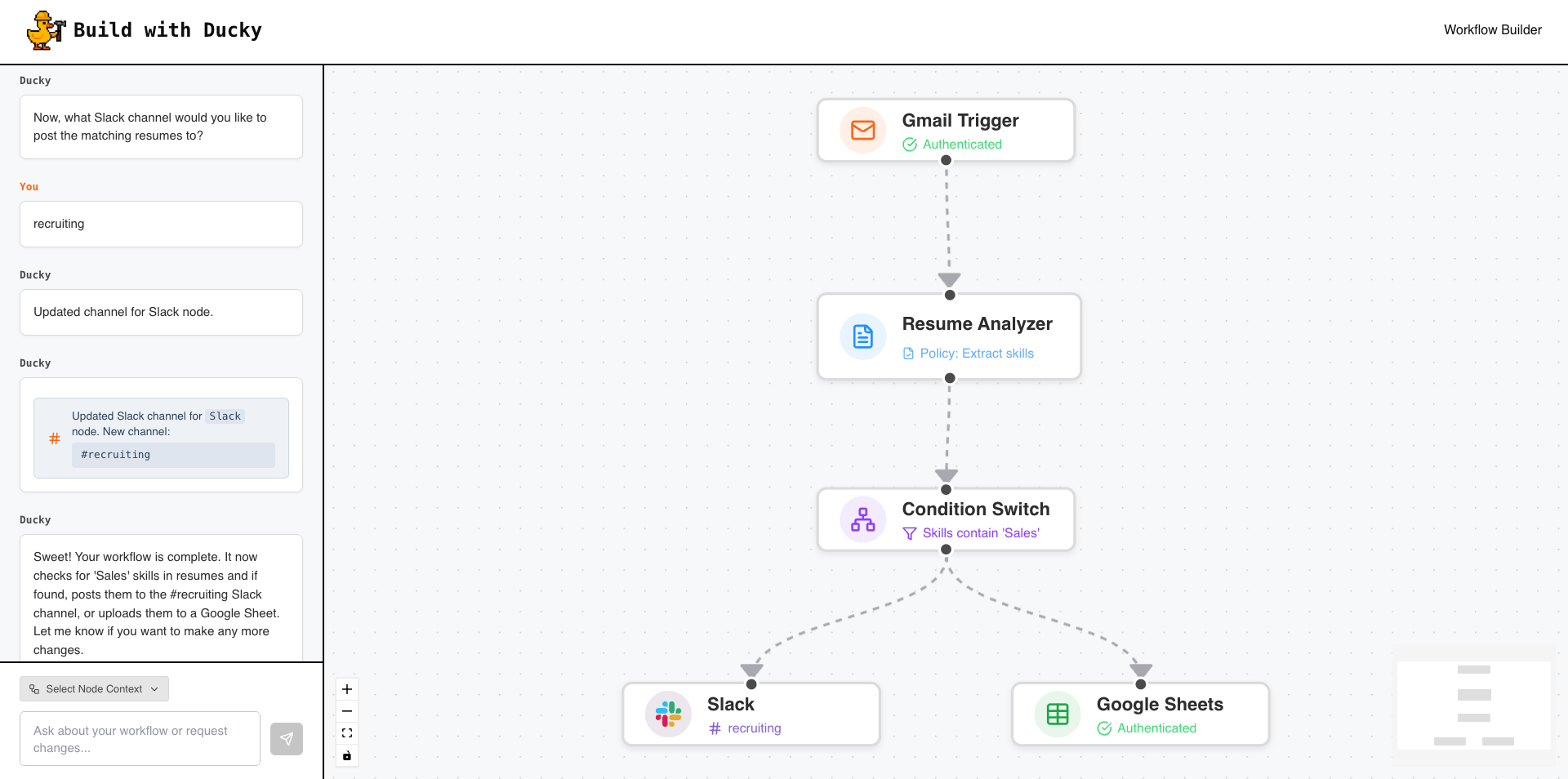Focus the workflow request text field

click(x=140, y=739)
